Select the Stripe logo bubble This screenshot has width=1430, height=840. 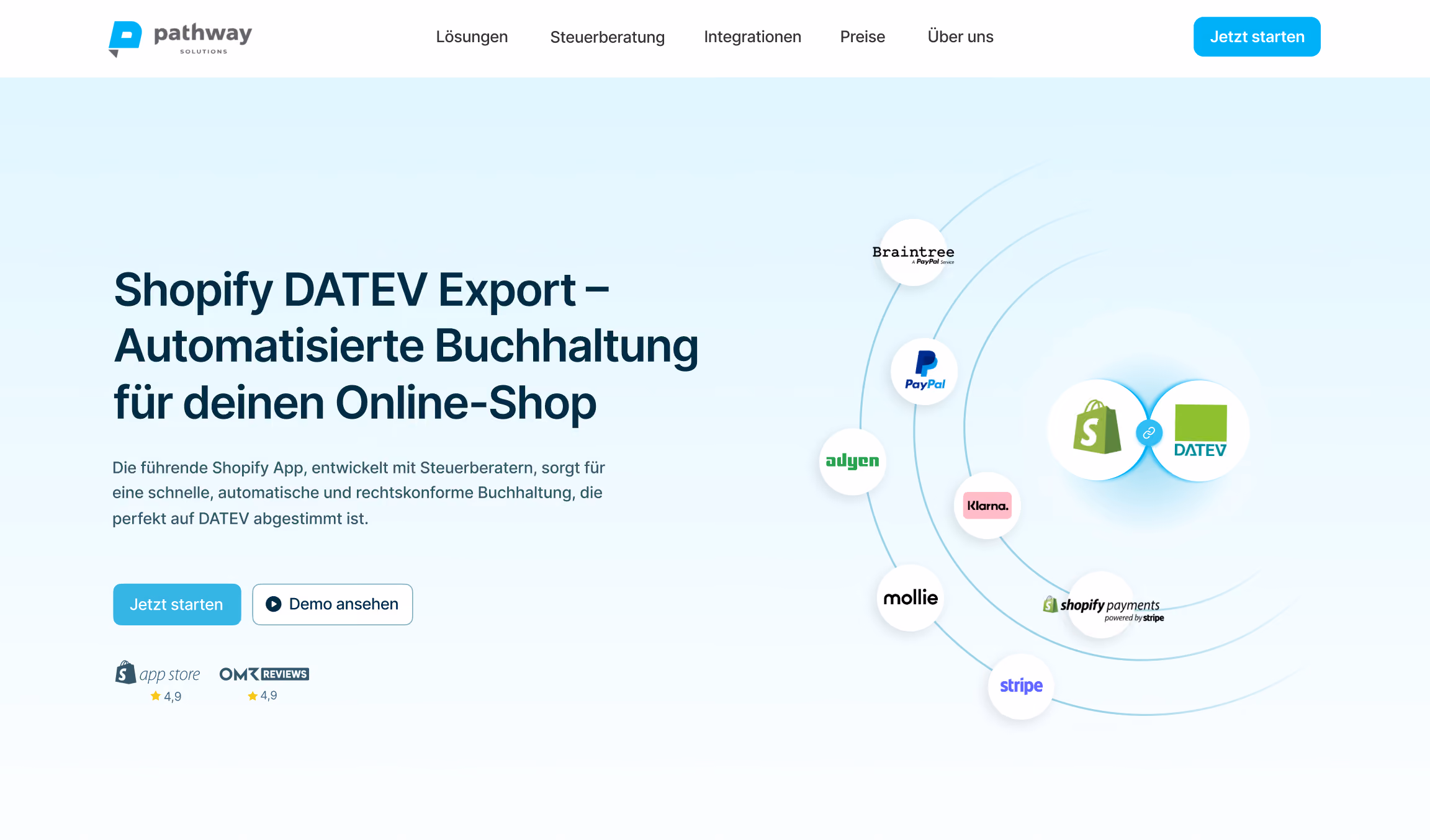coord(1022,686)
